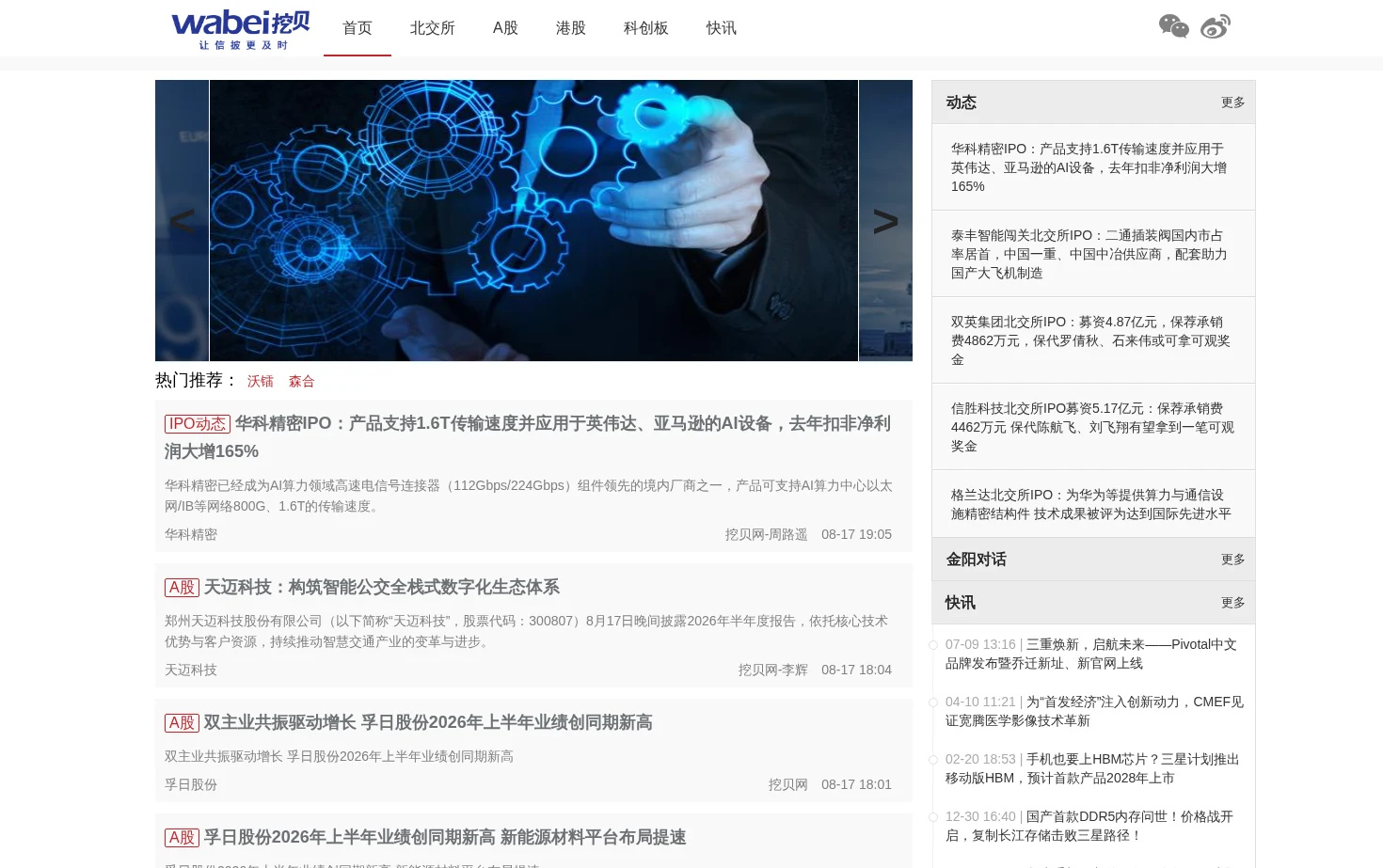1383x868 pixels.
Task: Open flash news 国产首款DDR5内存问世
Action: (1089, 826)
